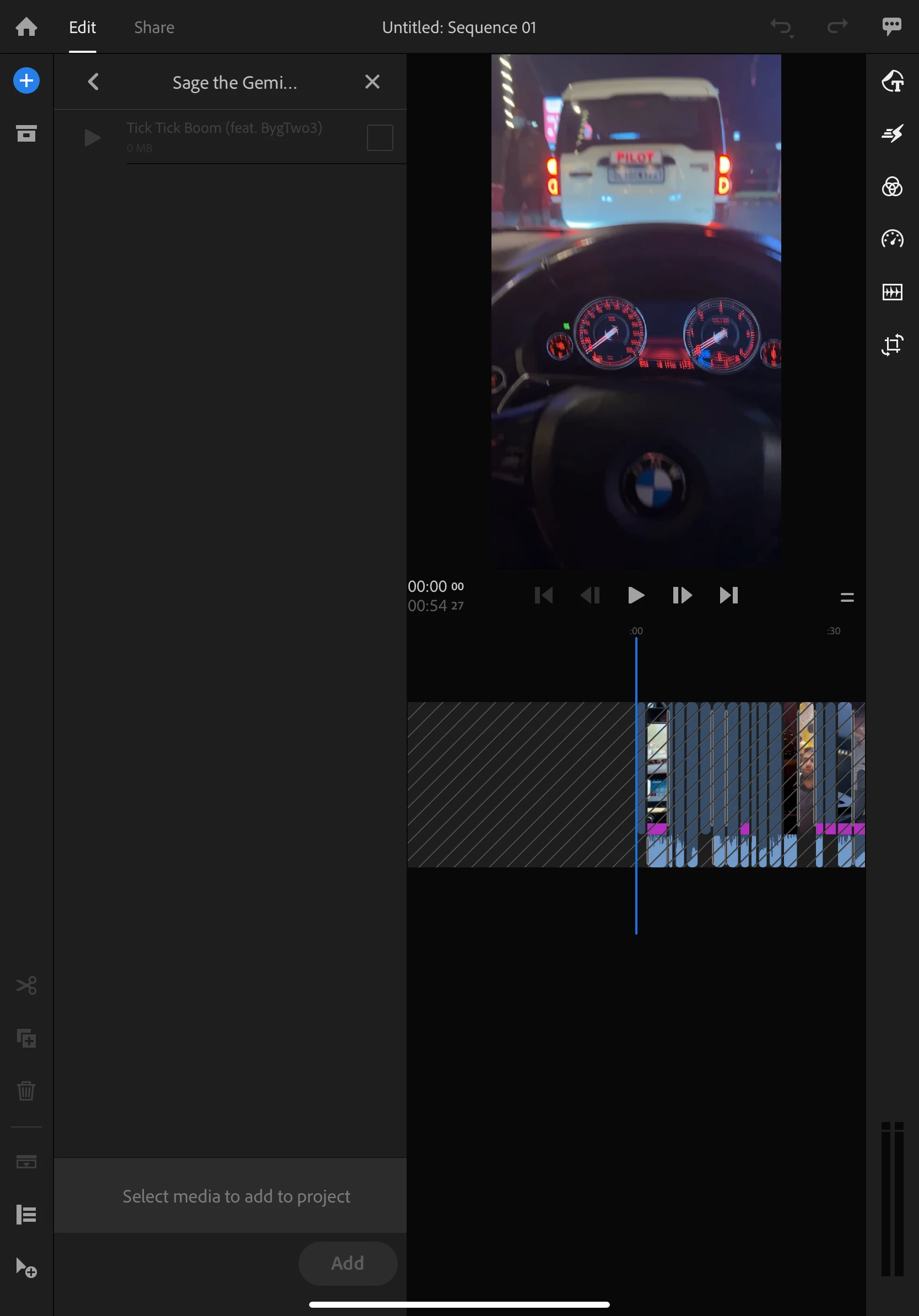Screen dimensions: 919x1316
Task: Open the Audio panel
Action: [892, 292]
